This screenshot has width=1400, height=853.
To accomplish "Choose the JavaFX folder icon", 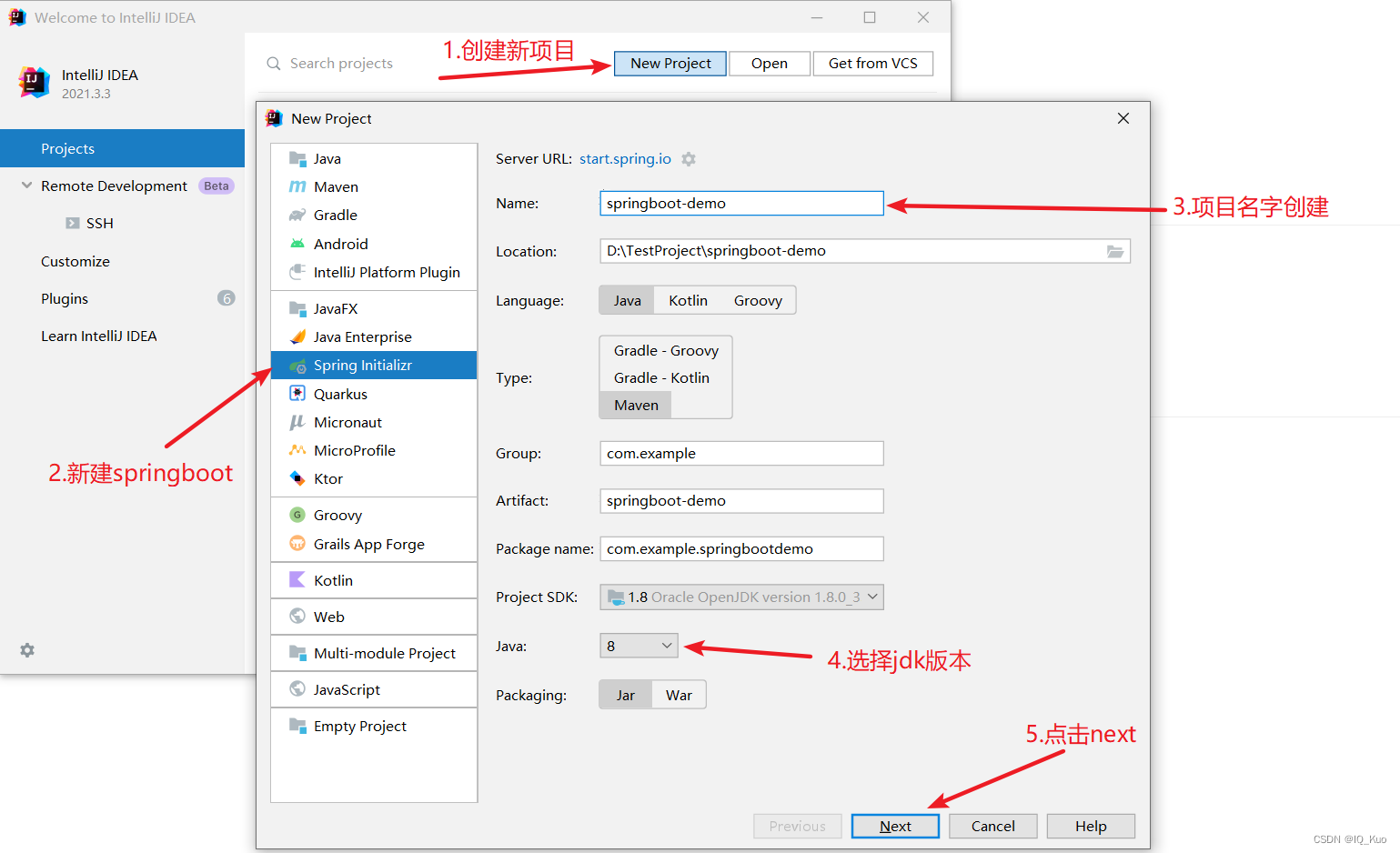I will click(x=297, y=308).
